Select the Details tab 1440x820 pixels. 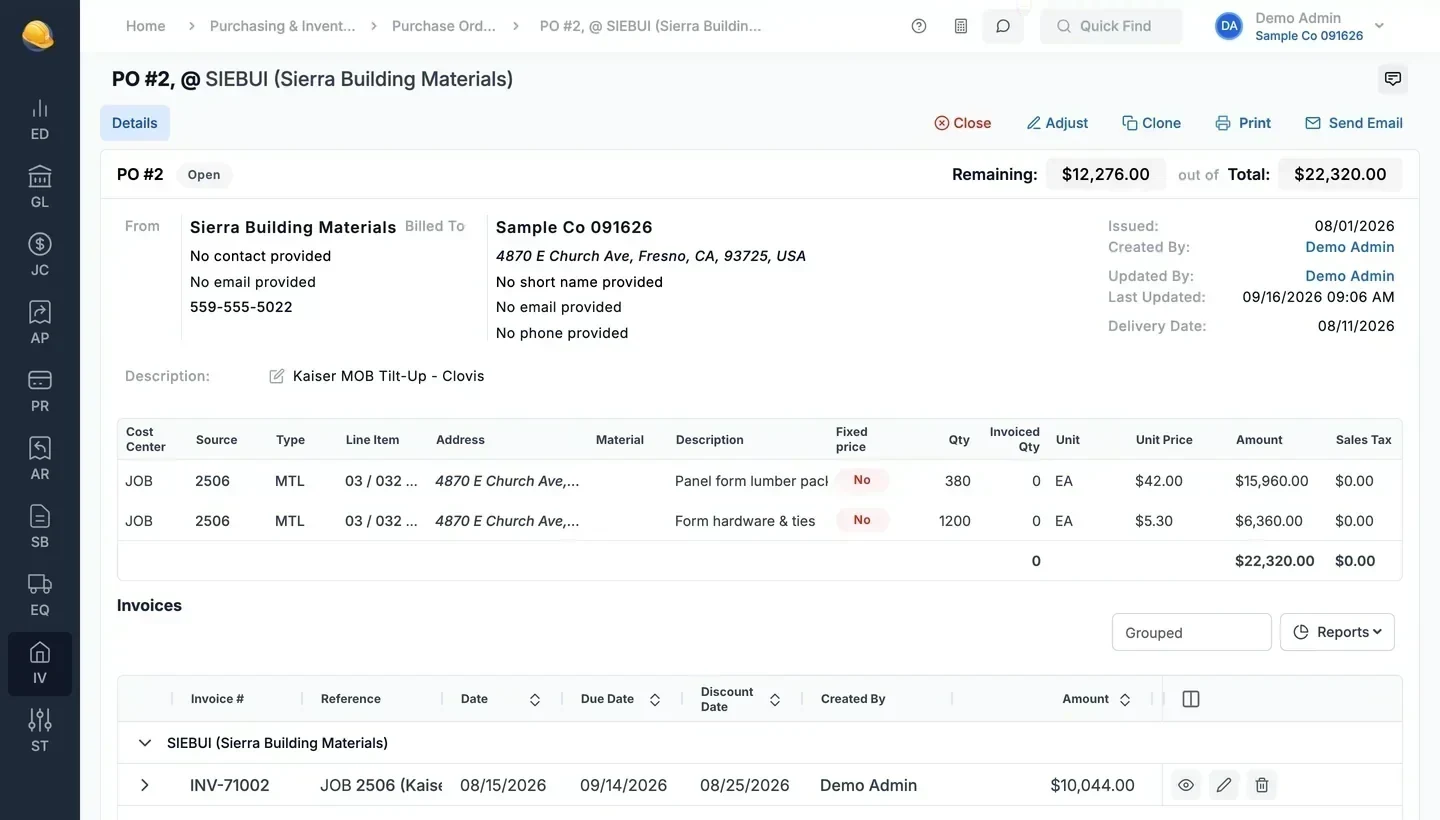point(135,123)
